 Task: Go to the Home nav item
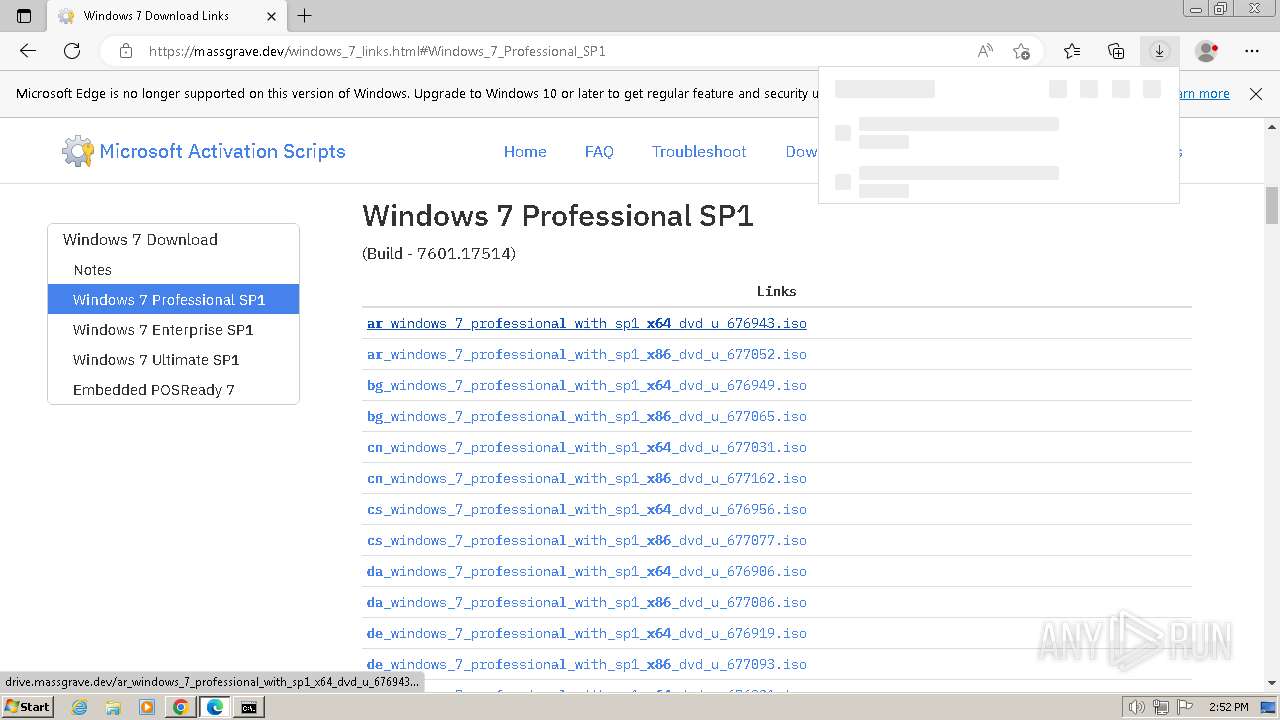525,152
